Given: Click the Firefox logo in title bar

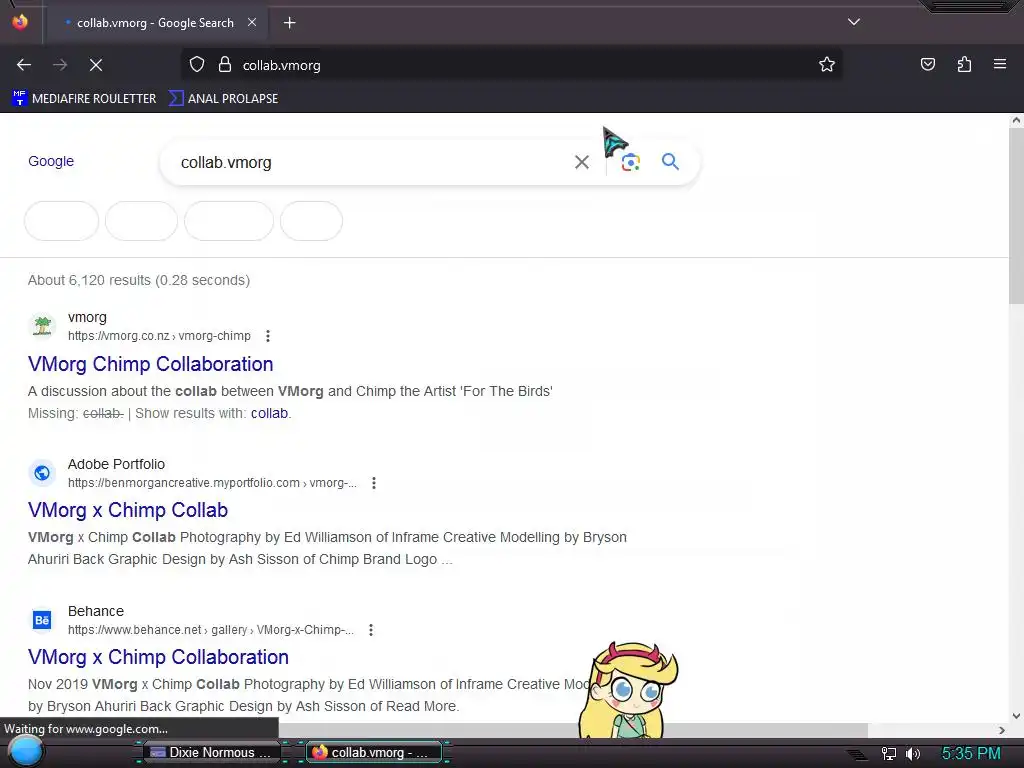Looking at the screenshot, I should coord(20,22).
